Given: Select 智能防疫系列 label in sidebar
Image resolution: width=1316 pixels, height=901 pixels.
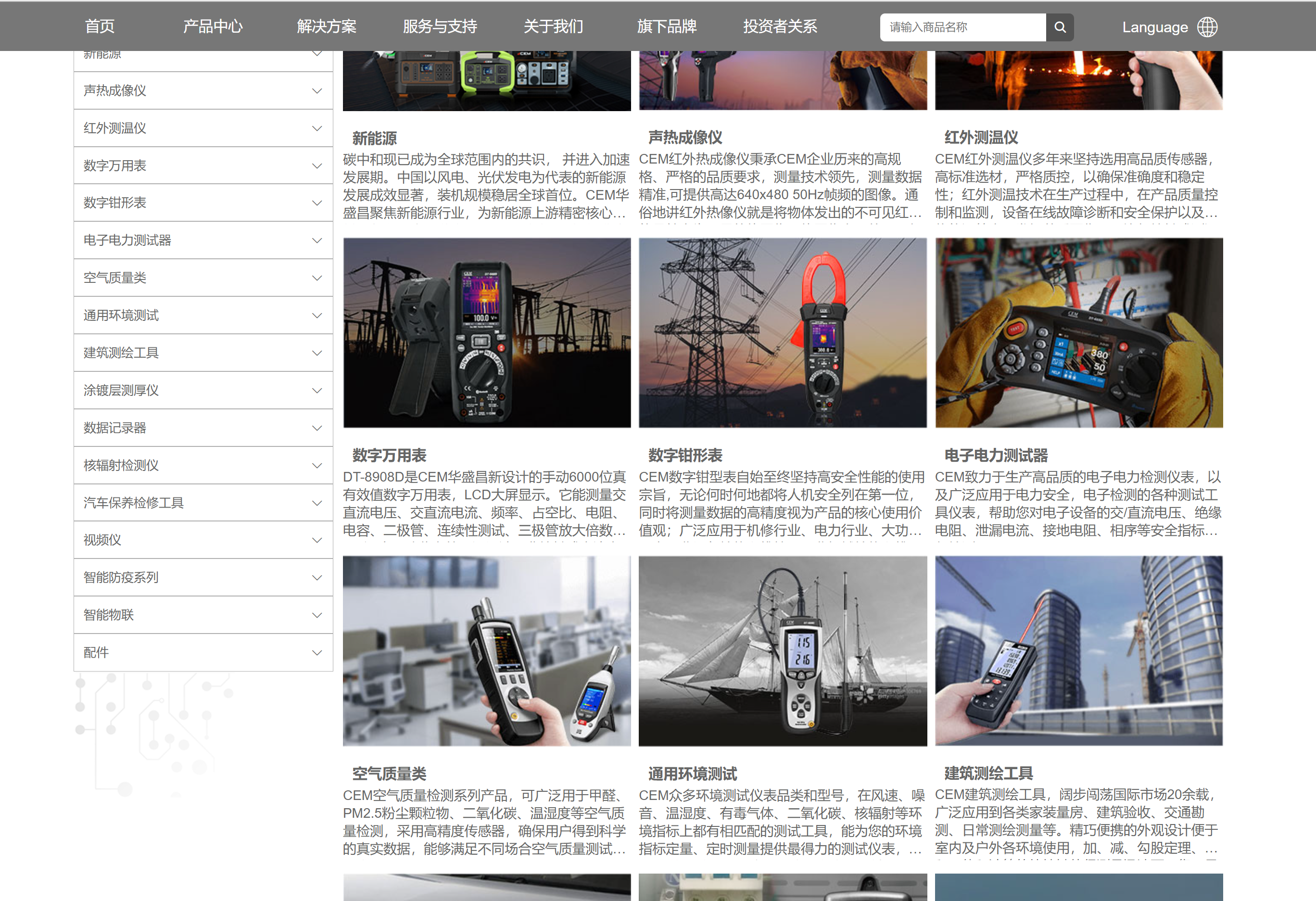Looking at the screenshot, I should tap(121, 577).
